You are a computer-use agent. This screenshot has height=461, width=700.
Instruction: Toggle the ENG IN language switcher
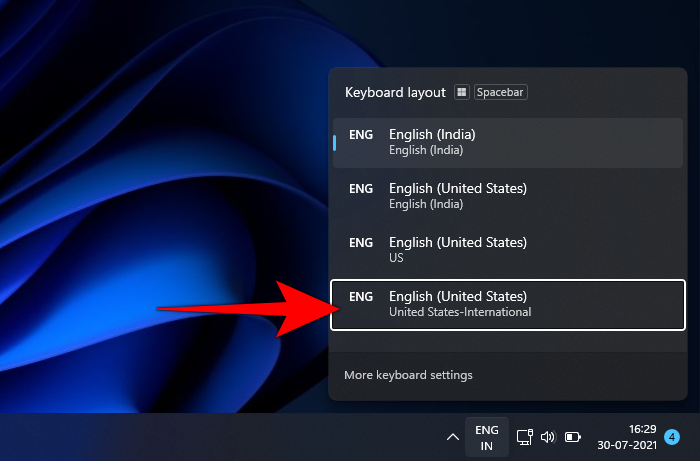487,437
